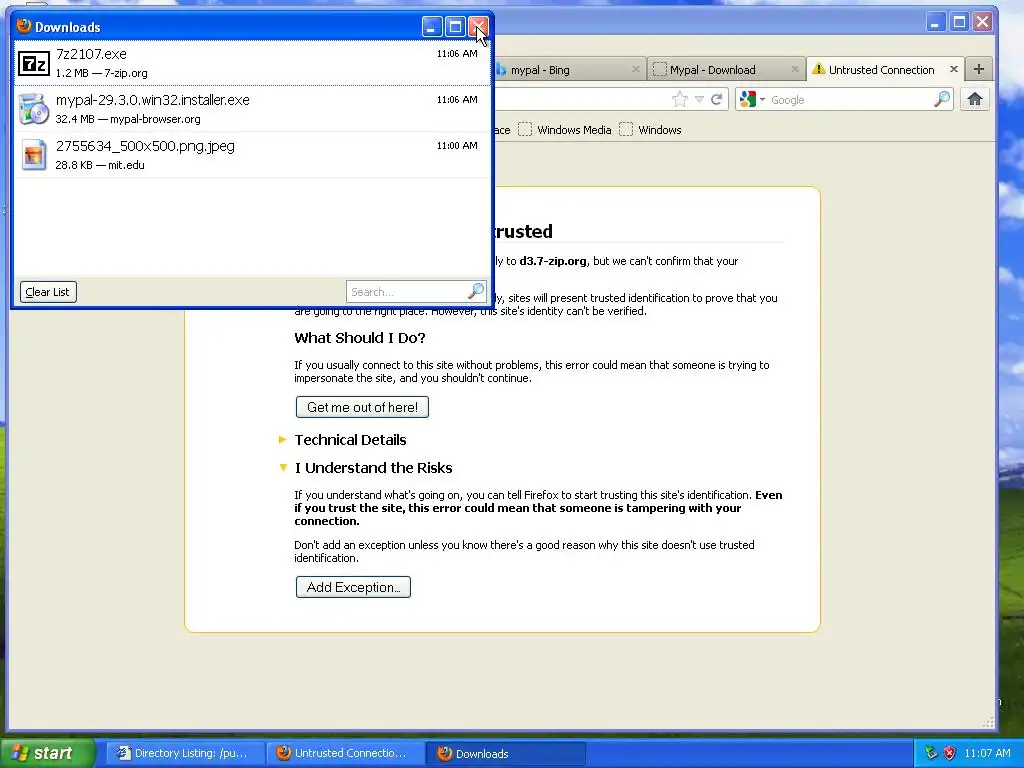Select the Untrusted Connection tab
The height and width of the screenshot is (768, 1024).
point(881,70)
